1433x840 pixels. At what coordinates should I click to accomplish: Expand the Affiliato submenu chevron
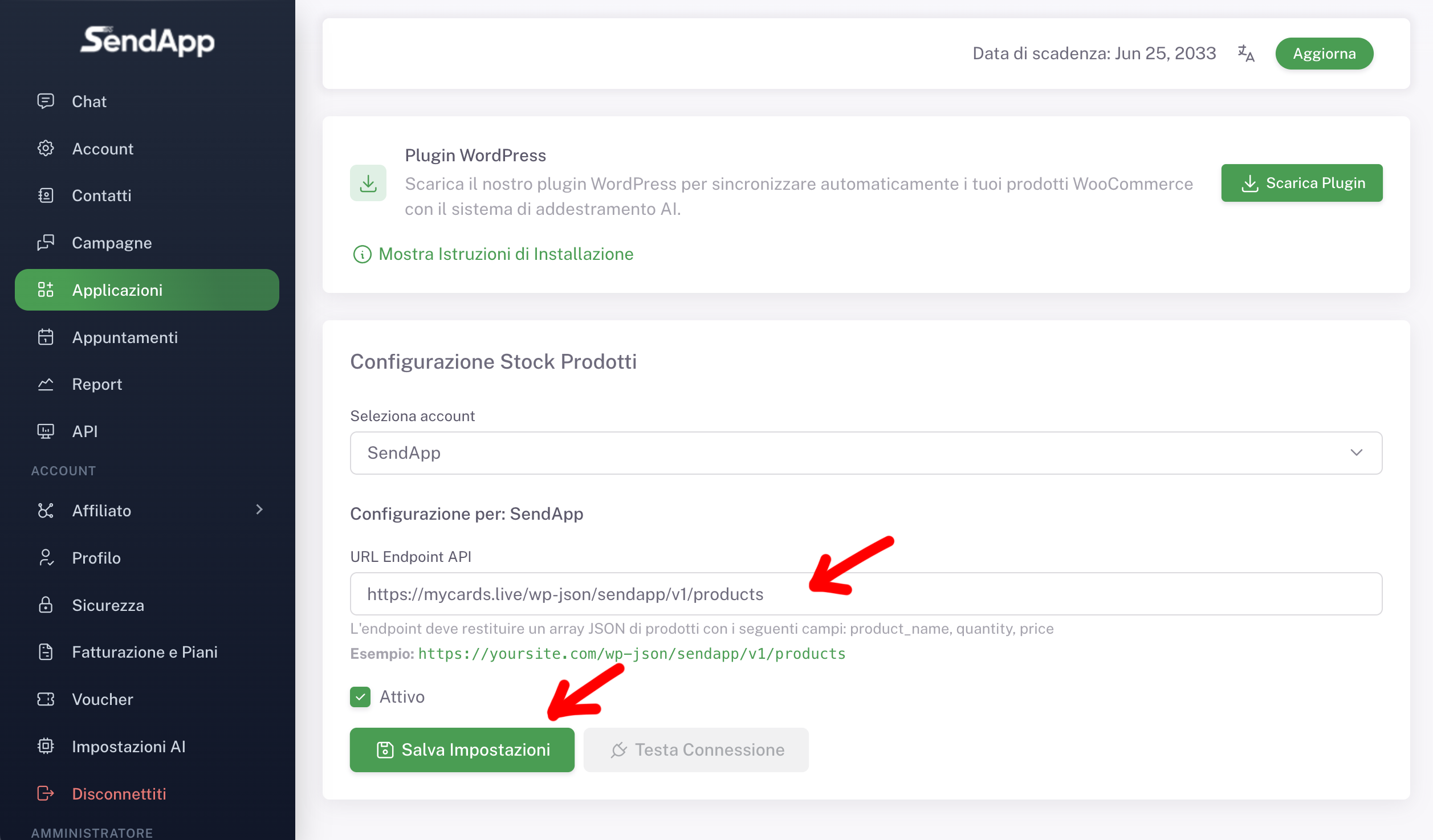pyautogui.click(x=259, y=509)
